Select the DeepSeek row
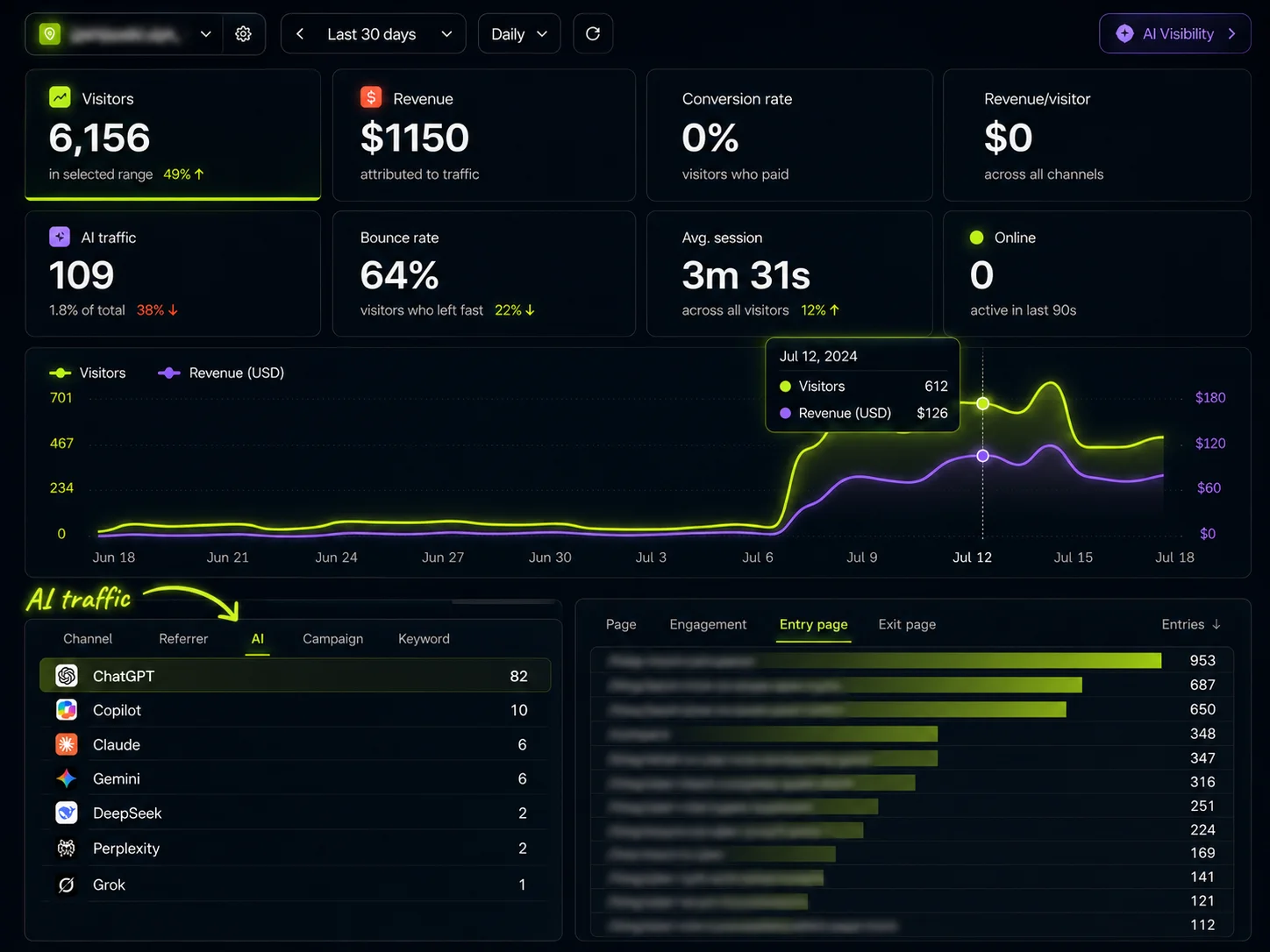Image resolution: width=1270 pixels, height=952 pixels. coord(296,813)
